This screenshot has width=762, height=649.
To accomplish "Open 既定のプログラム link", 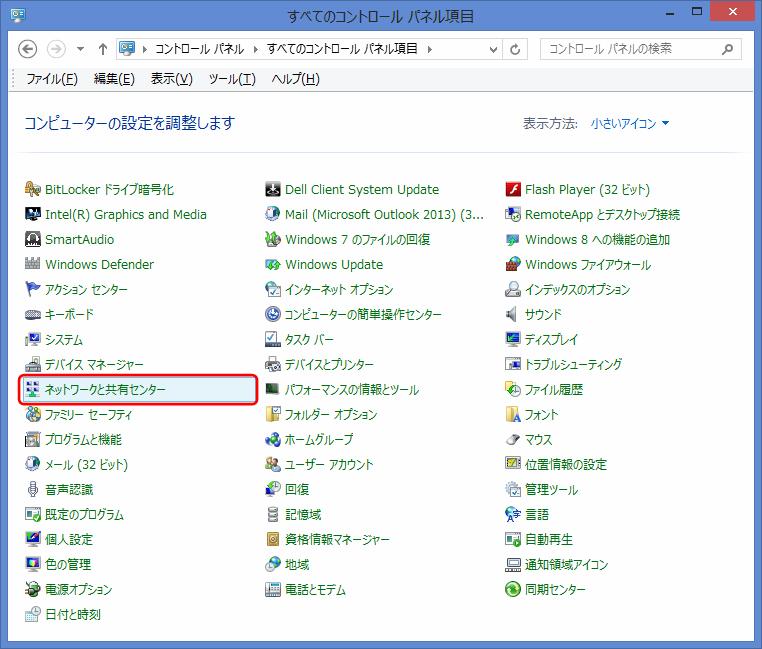I will point(85,514).
